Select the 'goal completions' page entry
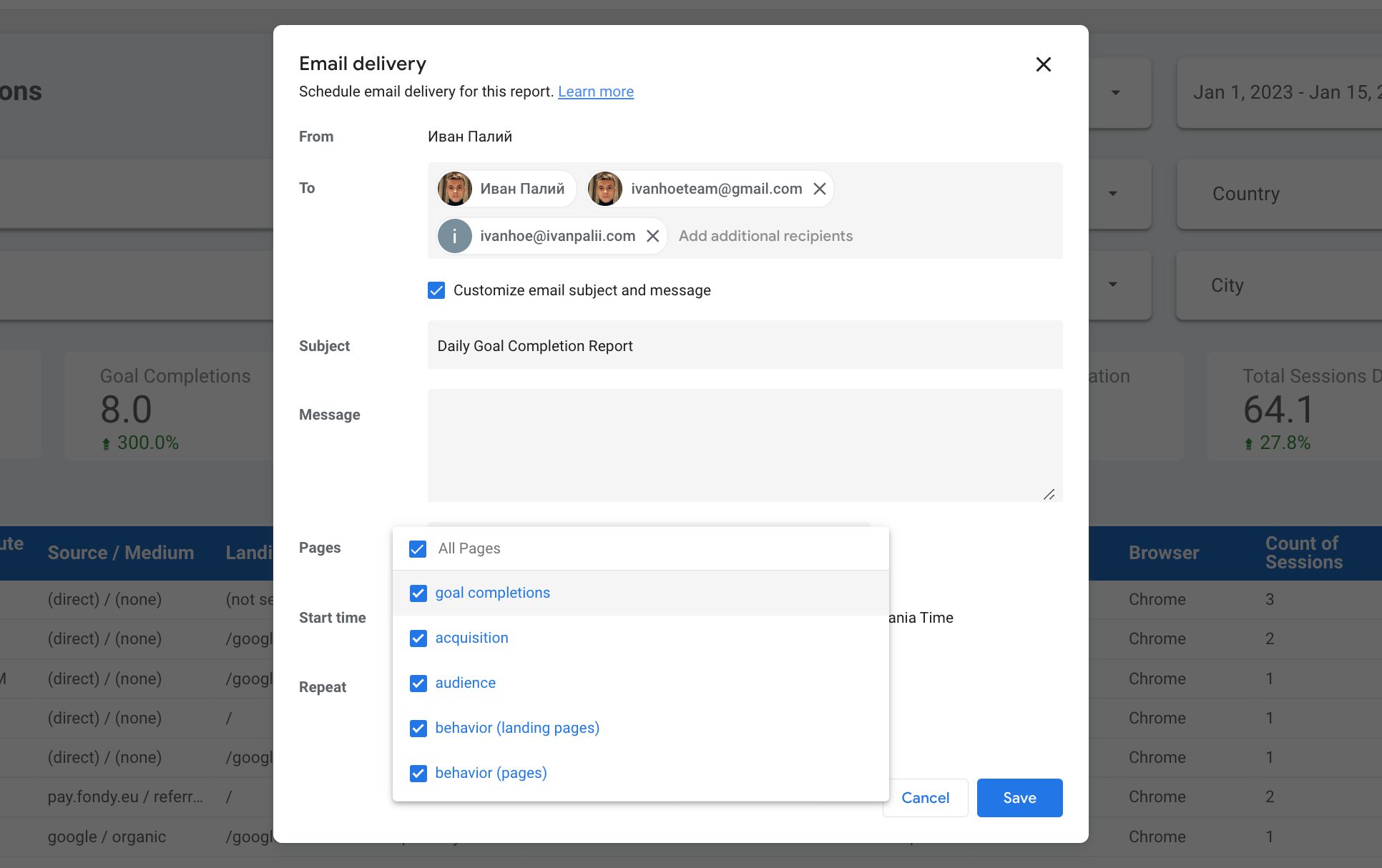 pos(492,593)
